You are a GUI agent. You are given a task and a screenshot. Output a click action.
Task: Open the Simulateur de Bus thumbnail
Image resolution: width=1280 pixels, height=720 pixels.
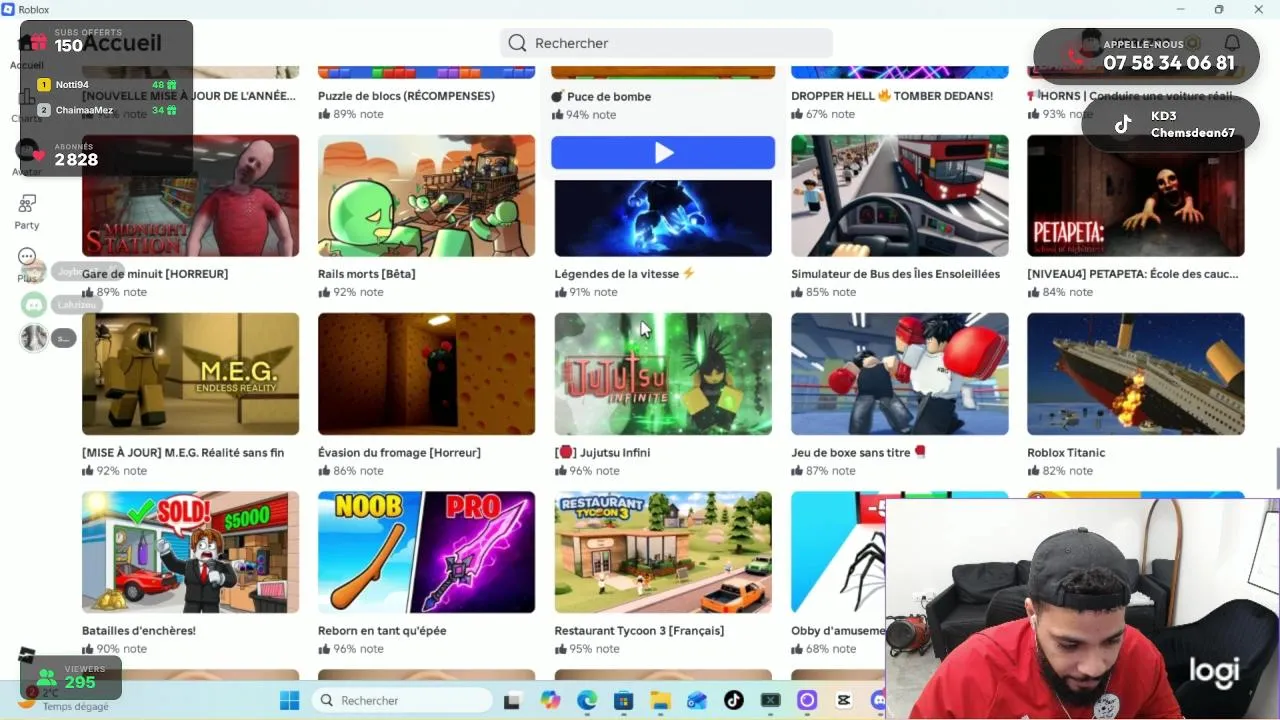900,196
